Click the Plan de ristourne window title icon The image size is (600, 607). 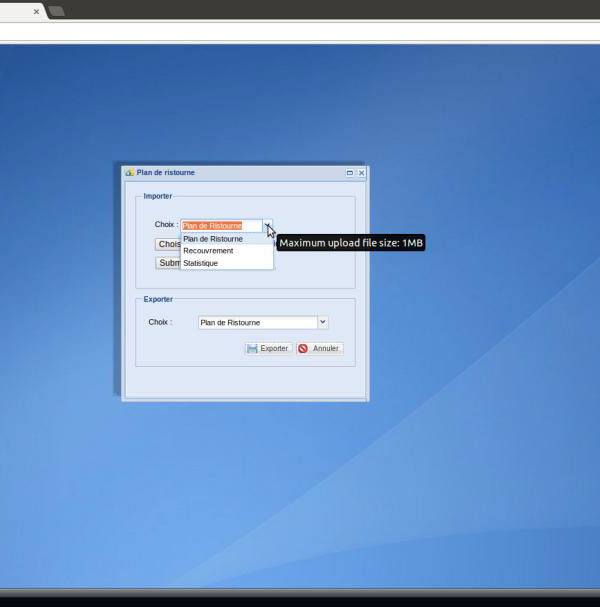coord(130,173)
